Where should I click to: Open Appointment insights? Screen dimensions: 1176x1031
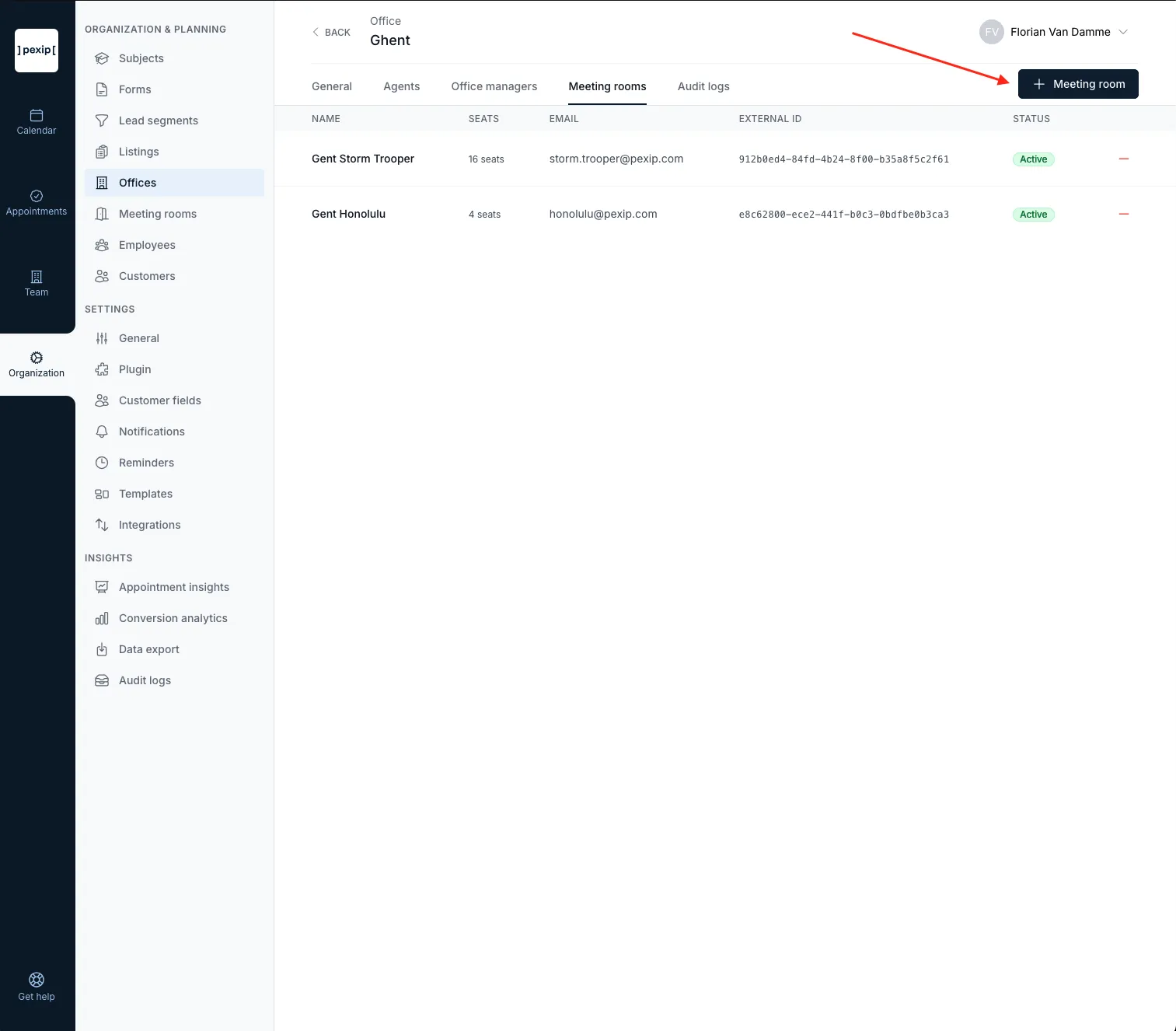tap(174, 587)
